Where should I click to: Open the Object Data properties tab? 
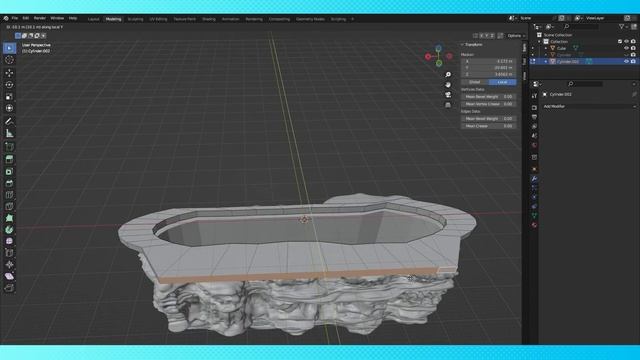tap(534, 216)
